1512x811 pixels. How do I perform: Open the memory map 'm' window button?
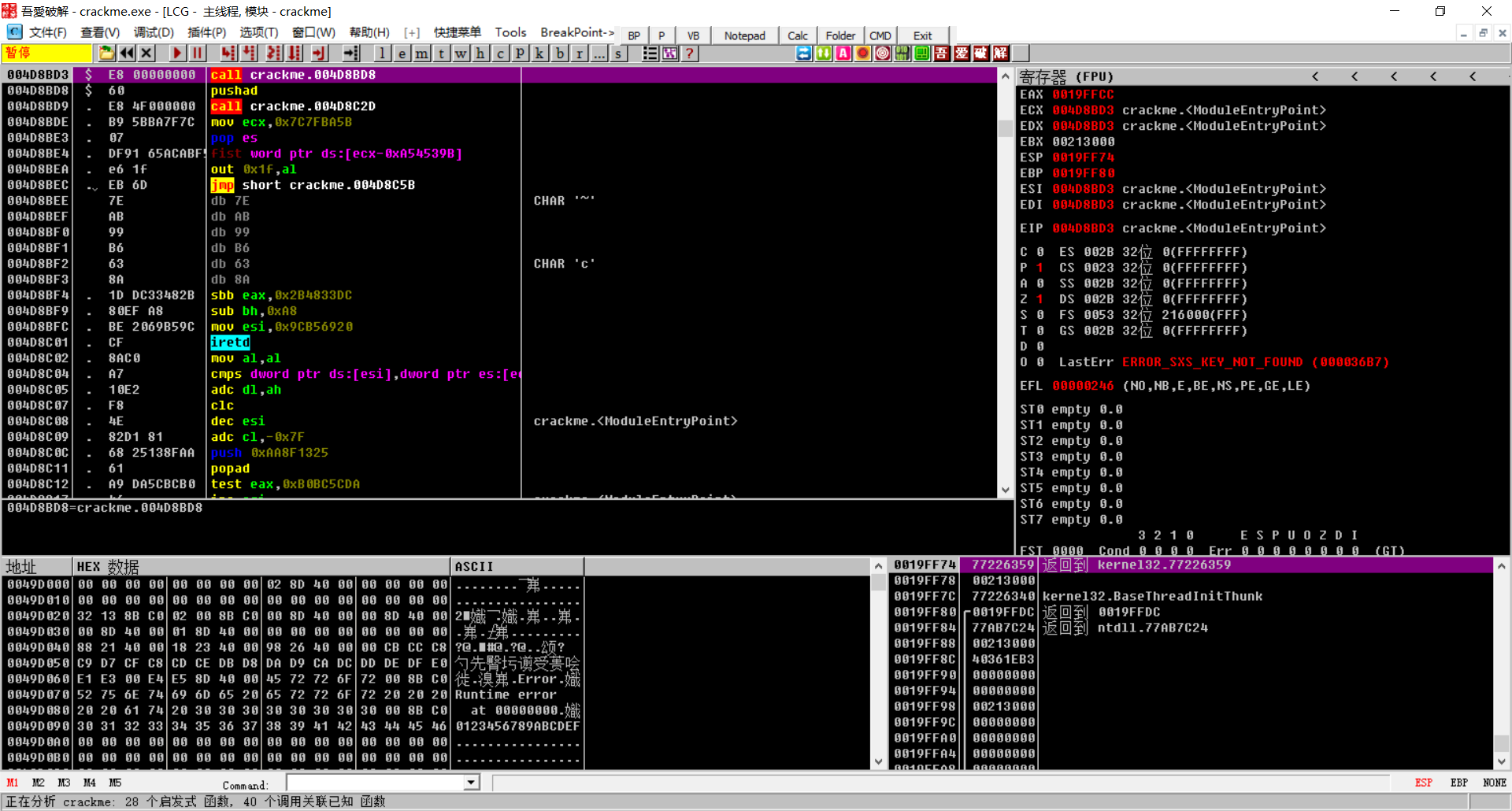[422, 54]
